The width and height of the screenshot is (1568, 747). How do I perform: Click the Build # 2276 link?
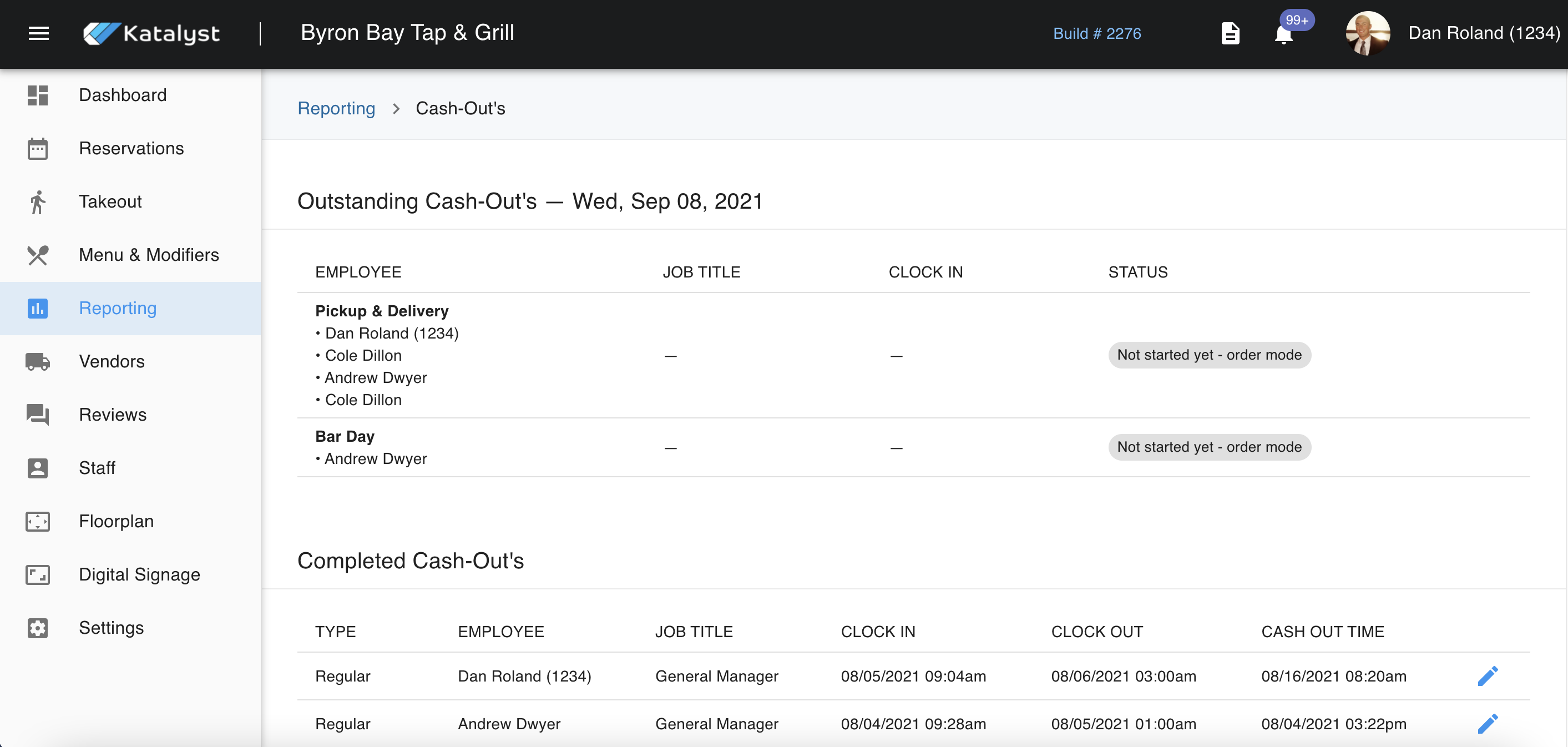click(1097, 33)
